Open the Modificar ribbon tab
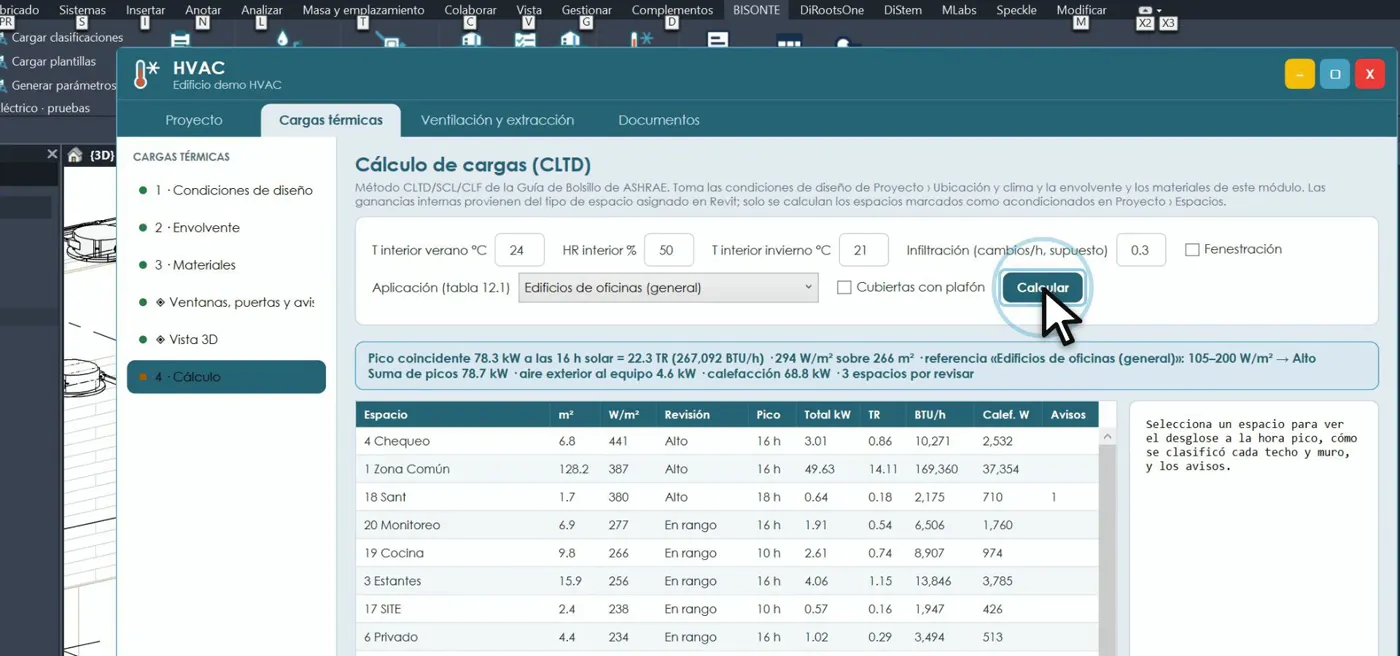 (1081, 10)
